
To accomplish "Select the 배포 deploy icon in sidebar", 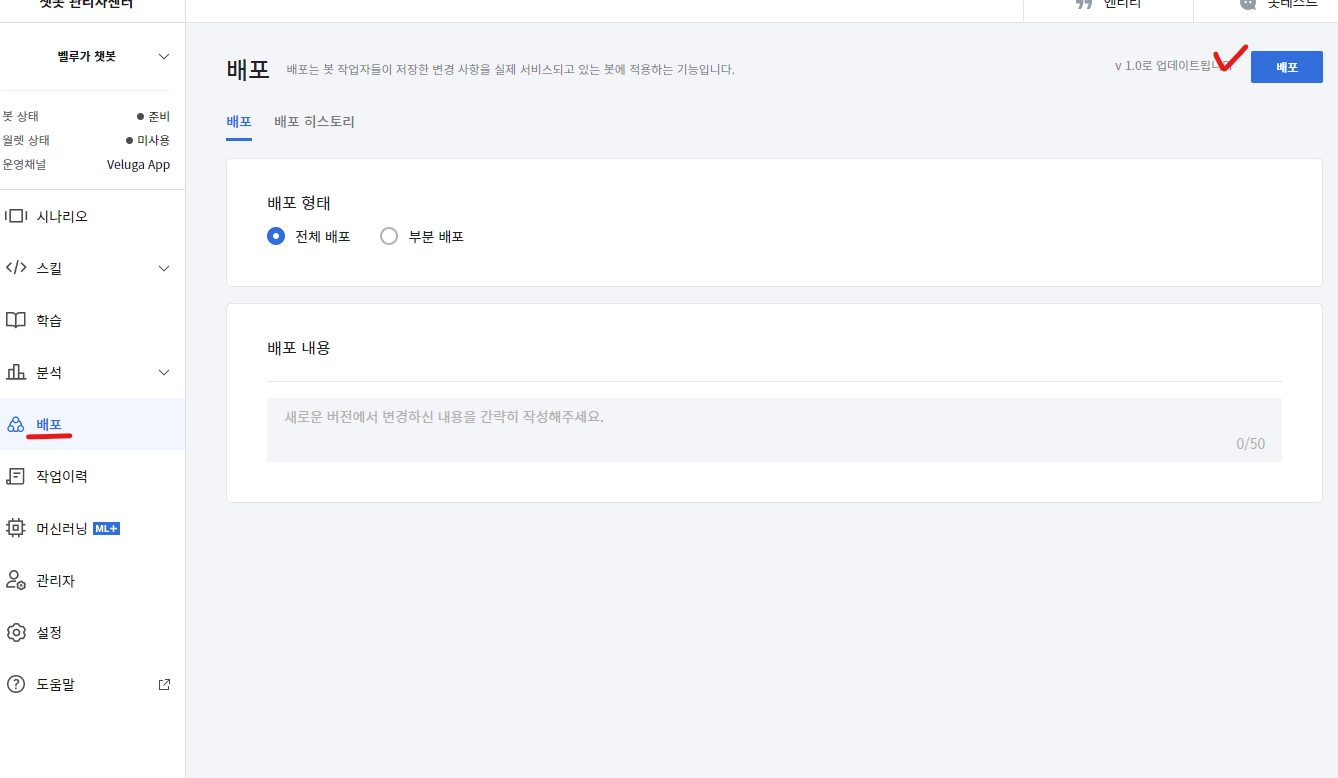I will pyautogui.click(x=16, y=424).
